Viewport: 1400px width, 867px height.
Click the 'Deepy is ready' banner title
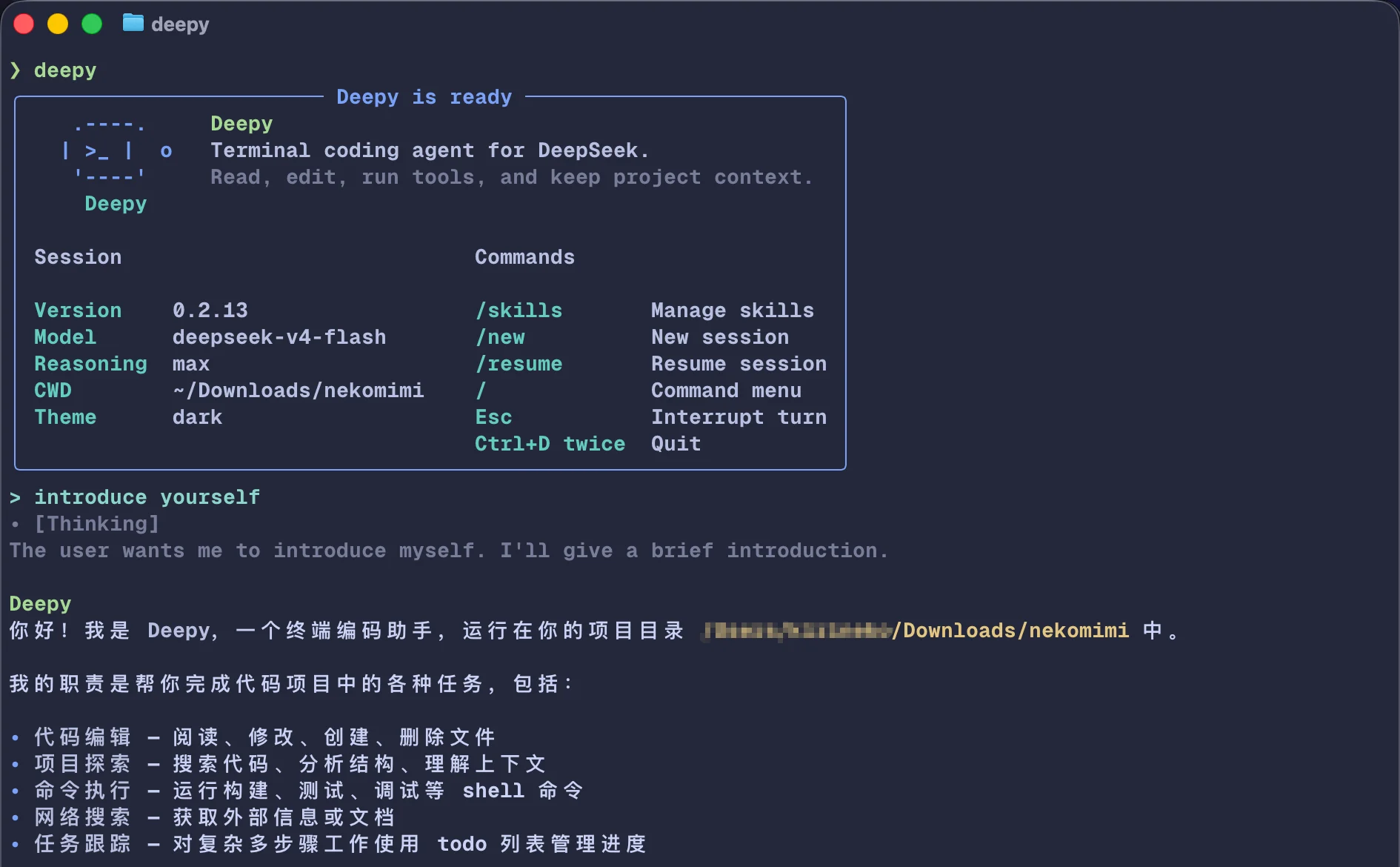click(x=424, y=97)
